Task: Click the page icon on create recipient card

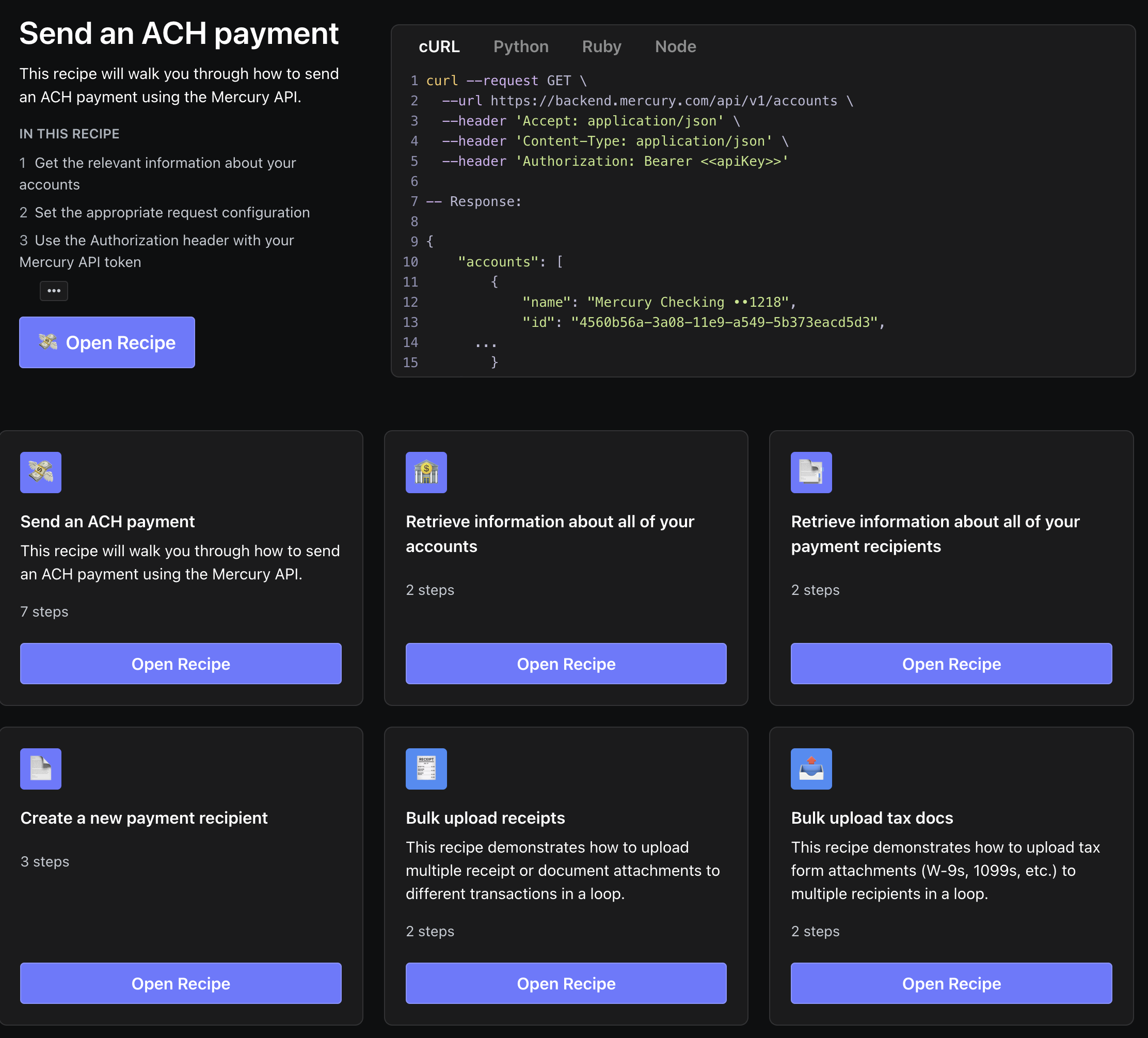Action: point(40,768)
